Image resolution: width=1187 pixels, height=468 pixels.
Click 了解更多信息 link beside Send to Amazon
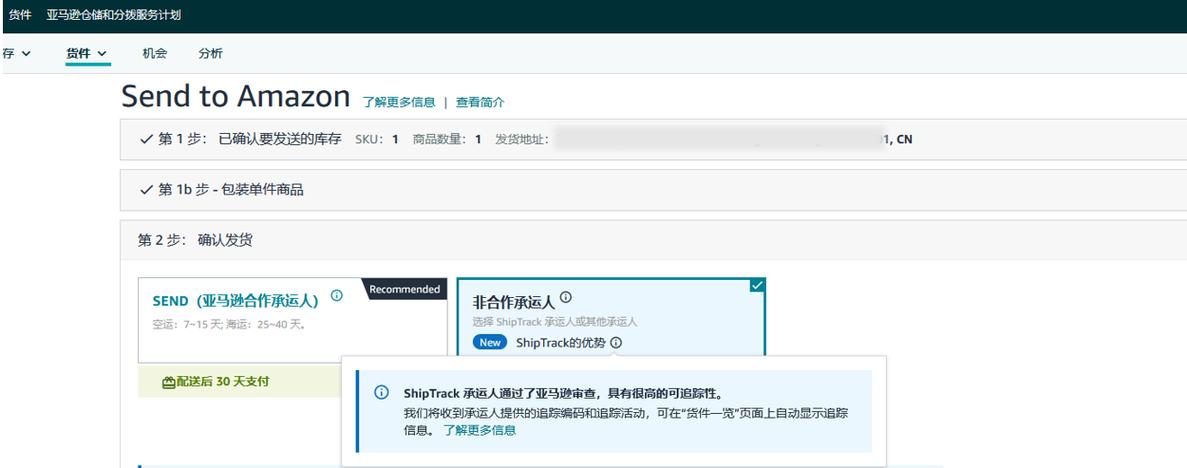click(x=399, y=102)
